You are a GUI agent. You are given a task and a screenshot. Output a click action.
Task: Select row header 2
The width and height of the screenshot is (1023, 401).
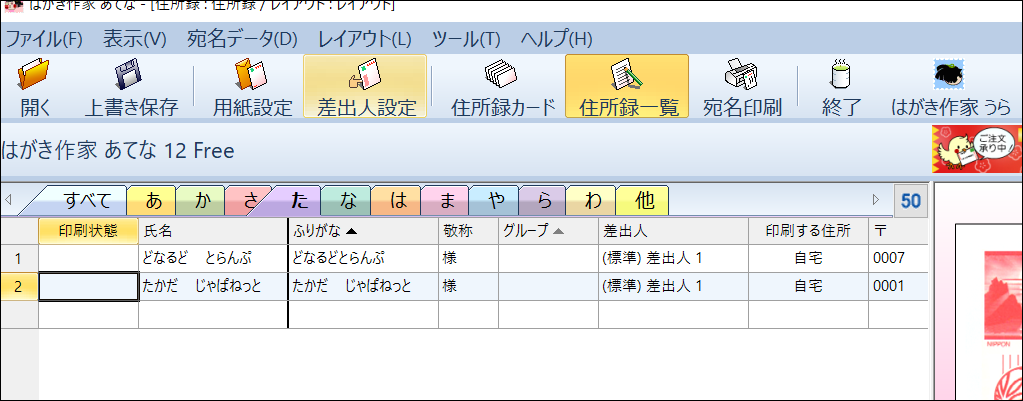pyautogui.click(x=19, y=286)
